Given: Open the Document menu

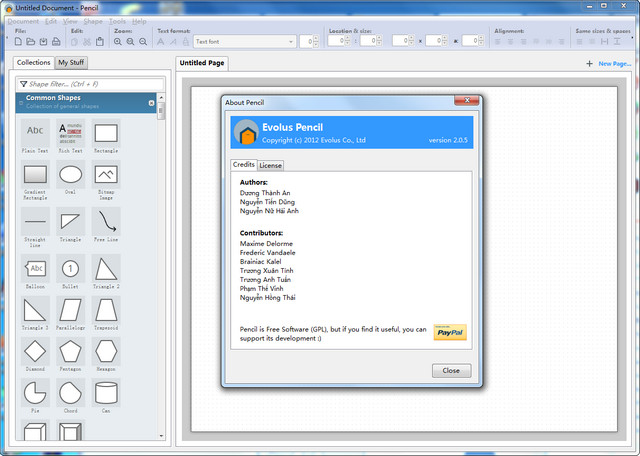Looking at the screenshot, I should pos(23,21).
